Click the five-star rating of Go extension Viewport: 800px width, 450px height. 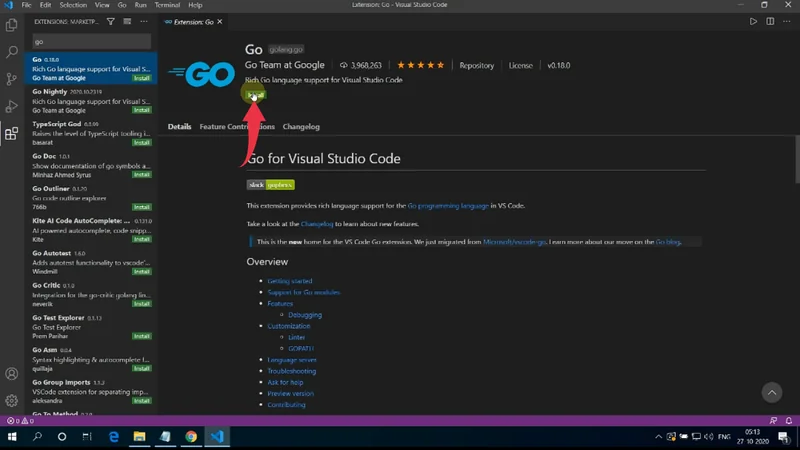[421, 66]
